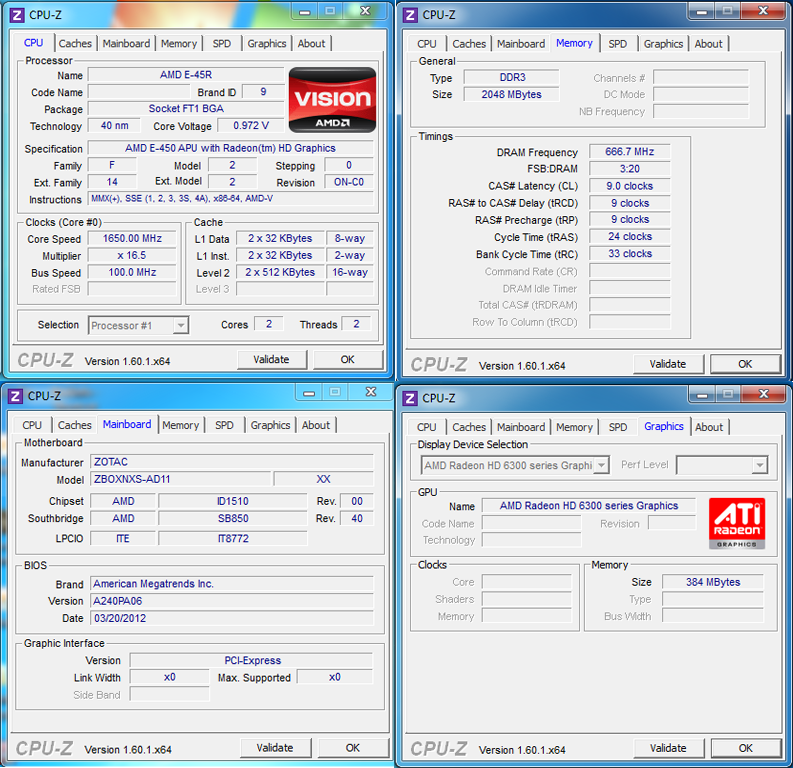Select Memory tab in the Graphics window

[x=574, y=427]
